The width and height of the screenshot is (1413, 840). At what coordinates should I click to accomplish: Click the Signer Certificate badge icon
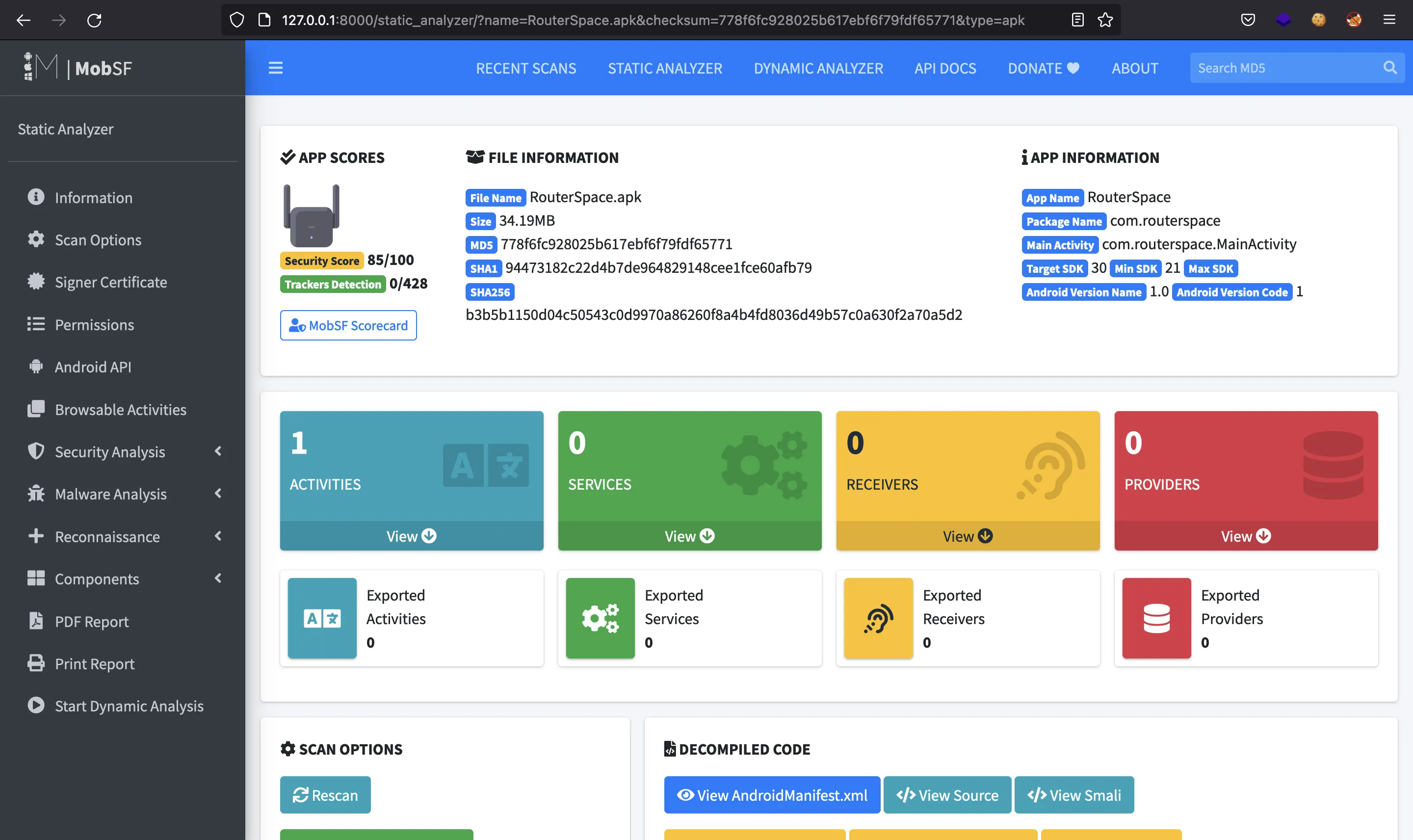click(36, 281)
